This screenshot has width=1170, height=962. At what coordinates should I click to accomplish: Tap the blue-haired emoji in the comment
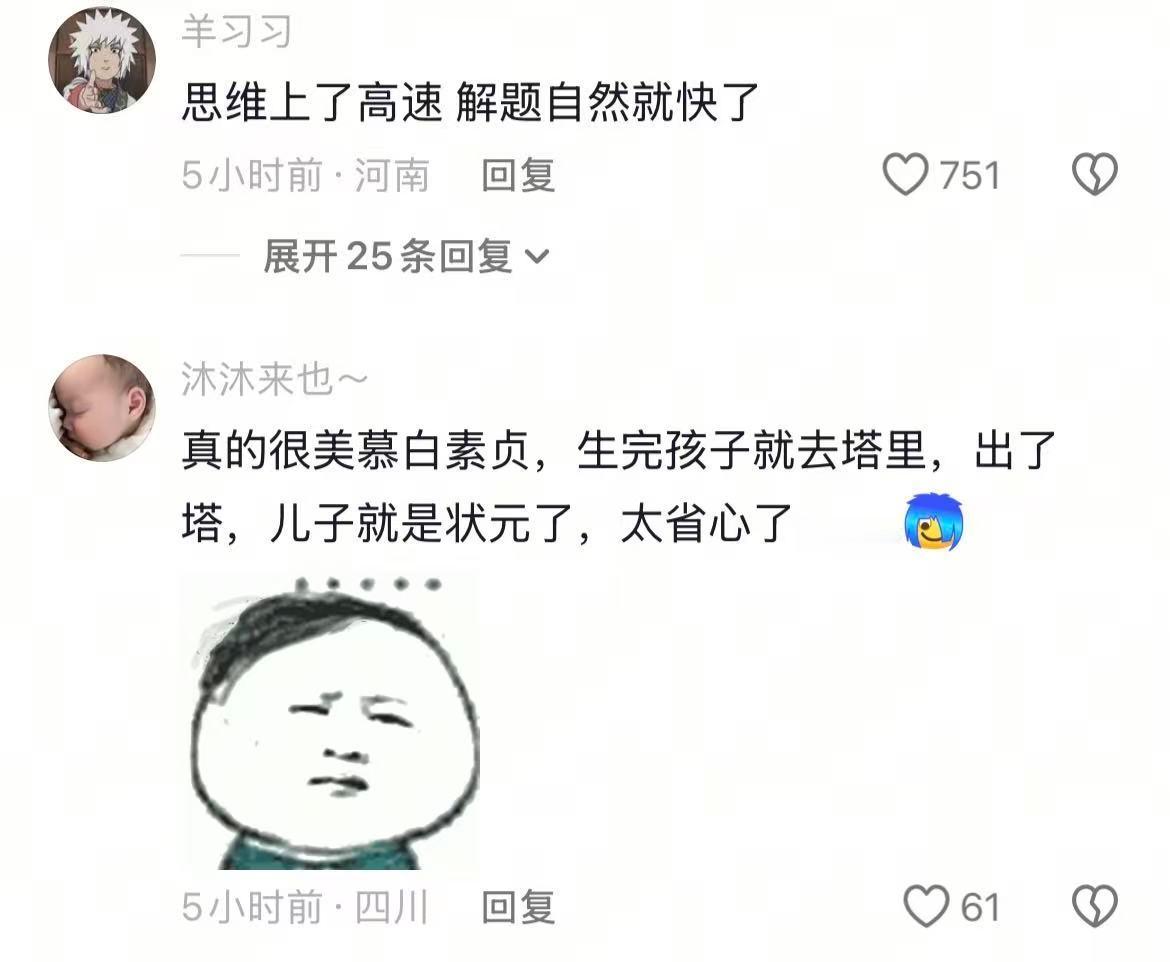pyautogui.click(x=933, y=522)
